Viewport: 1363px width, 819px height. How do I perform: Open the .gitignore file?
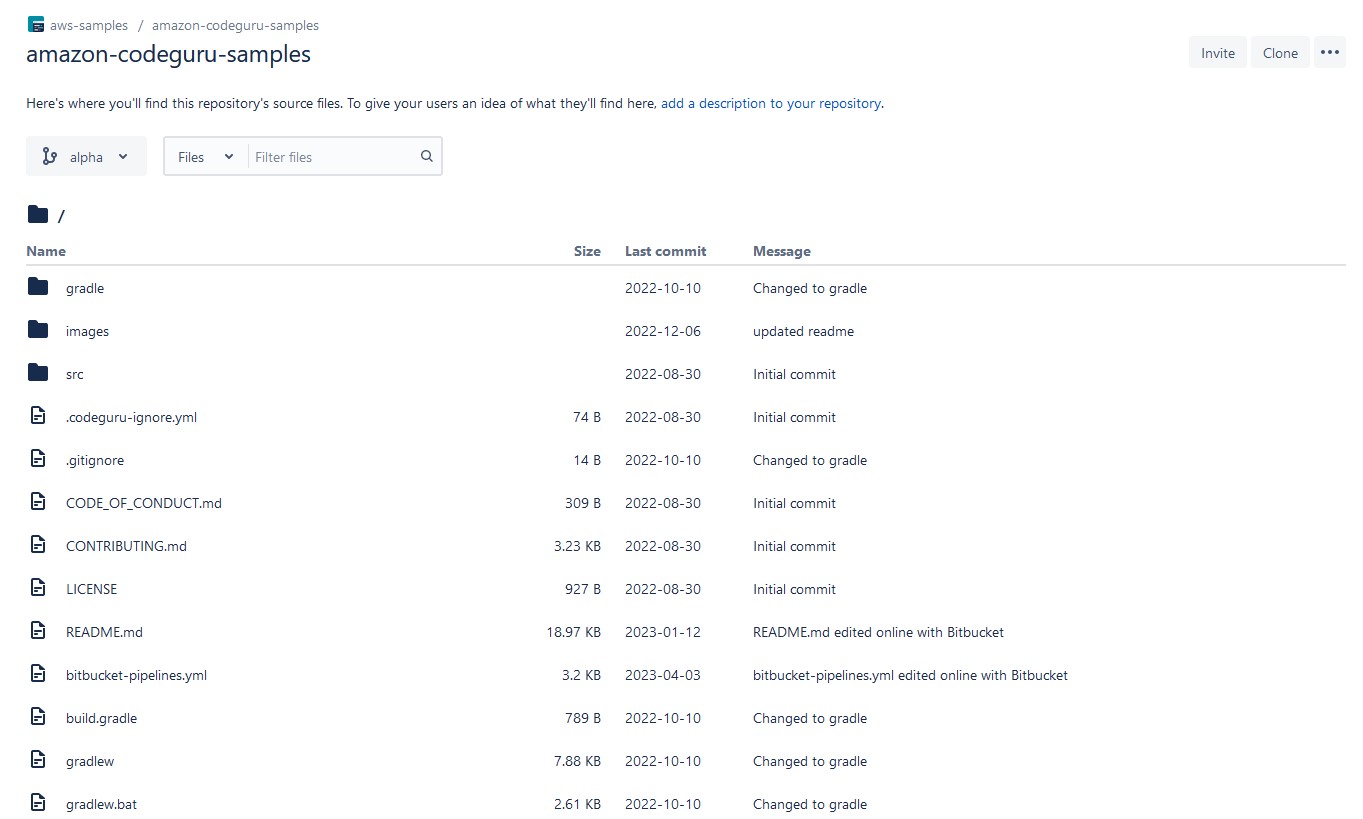pyautogui.click(x=95, y=460)
